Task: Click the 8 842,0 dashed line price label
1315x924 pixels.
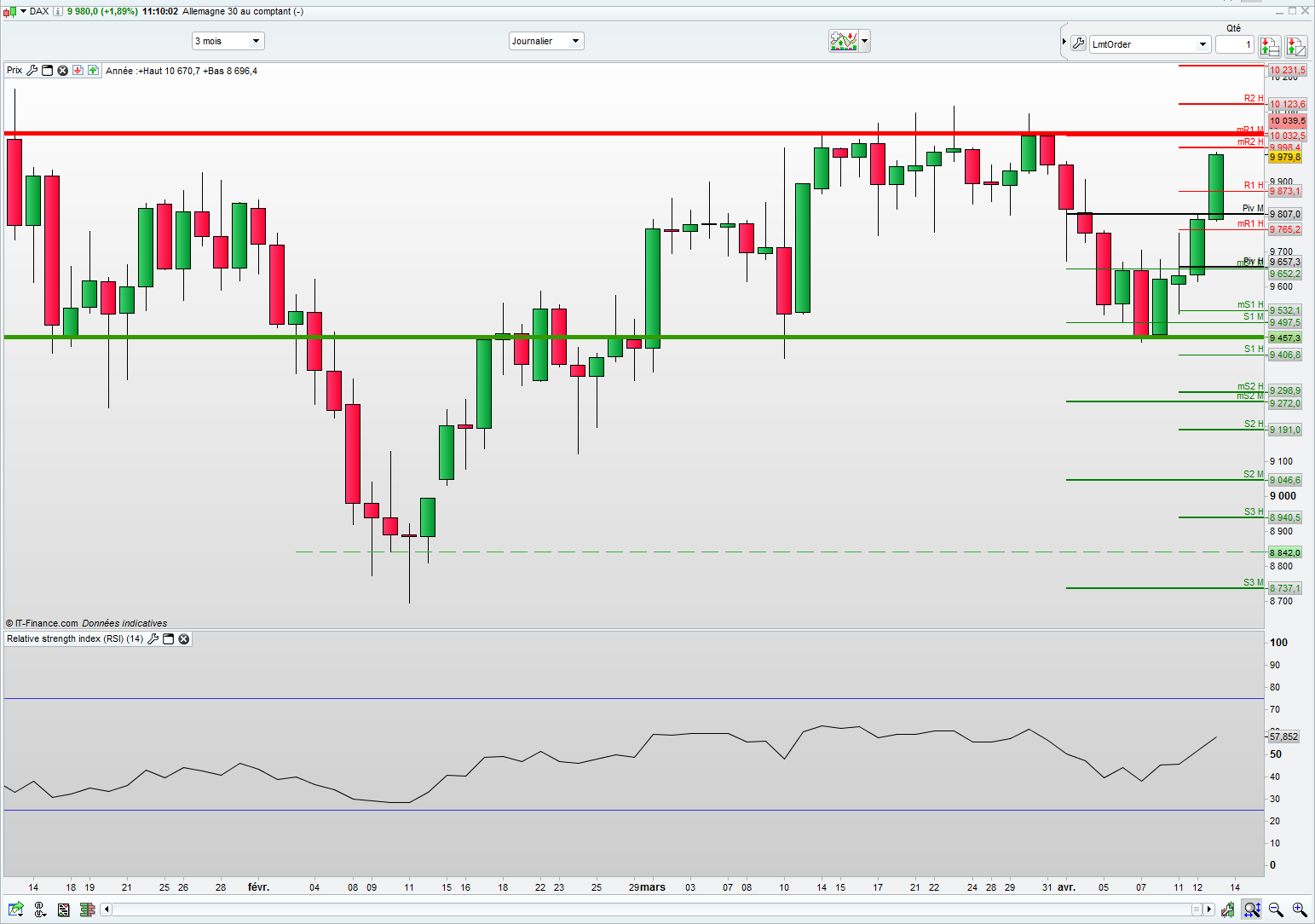Action: pos(1285,552)
